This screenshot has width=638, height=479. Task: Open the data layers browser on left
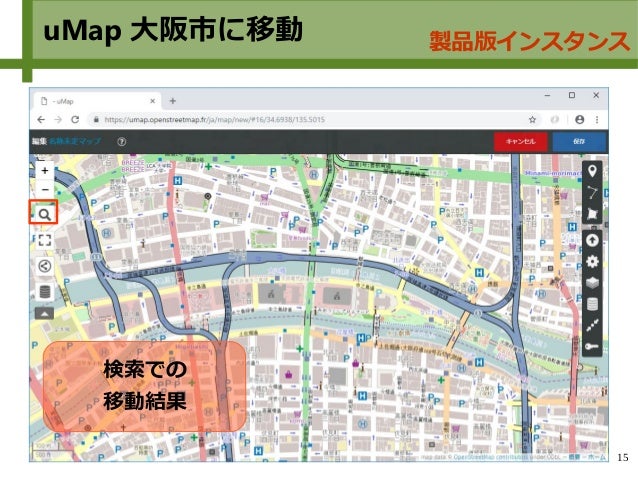[45, 292]
